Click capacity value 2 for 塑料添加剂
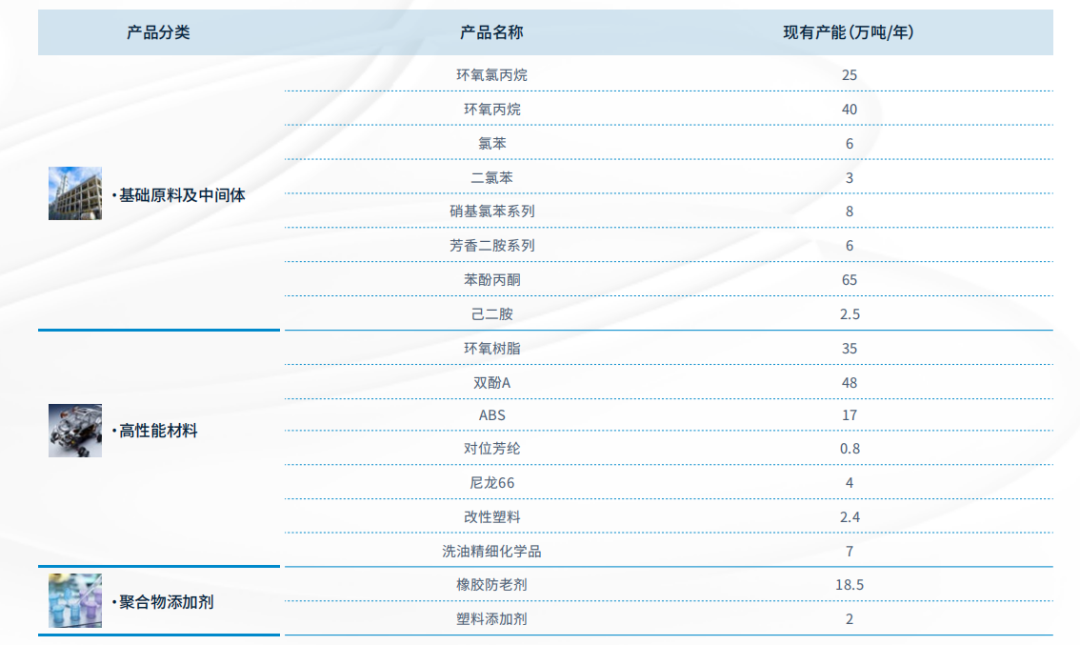This screenshot has width=1080, height=645. 849,619
